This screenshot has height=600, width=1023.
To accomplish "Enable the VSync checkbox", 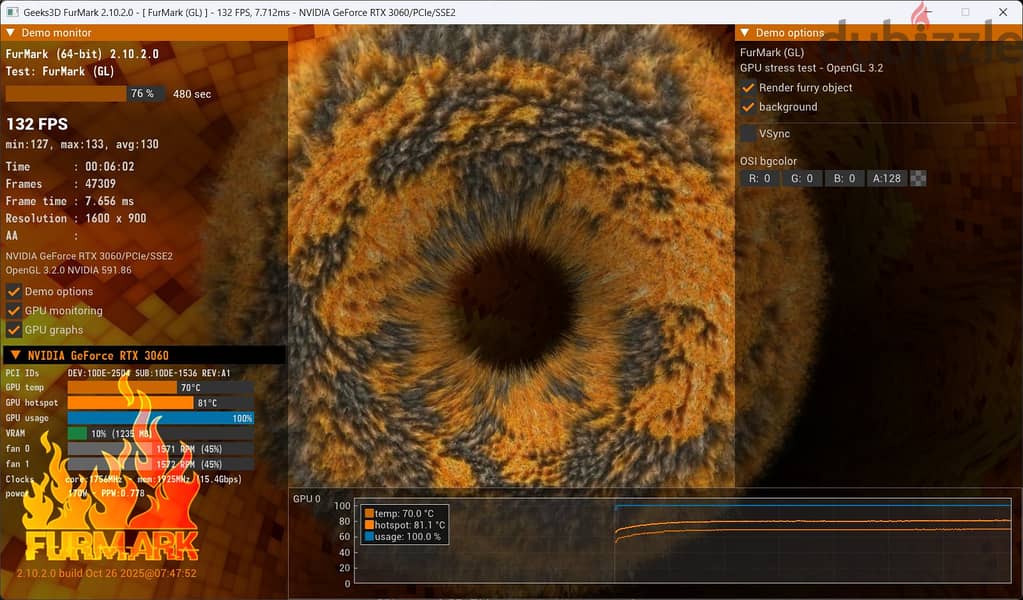I will [748, 134].
